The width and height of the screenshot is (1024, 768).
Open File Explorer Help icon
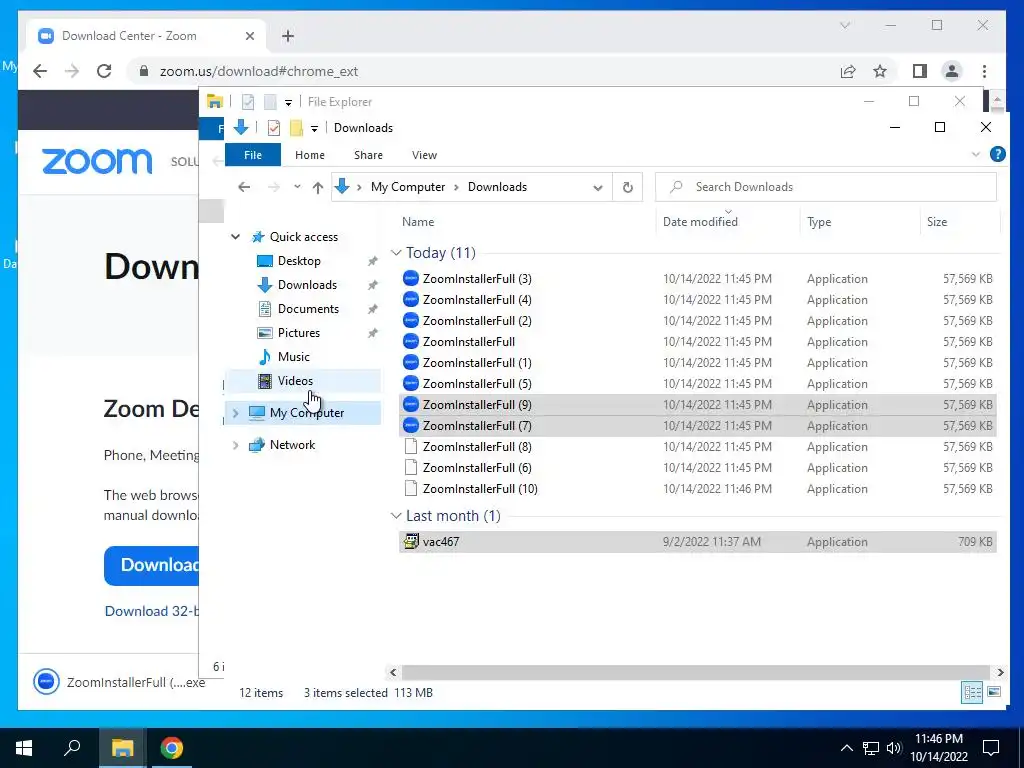pyautogui.click(x=997, y=154)
